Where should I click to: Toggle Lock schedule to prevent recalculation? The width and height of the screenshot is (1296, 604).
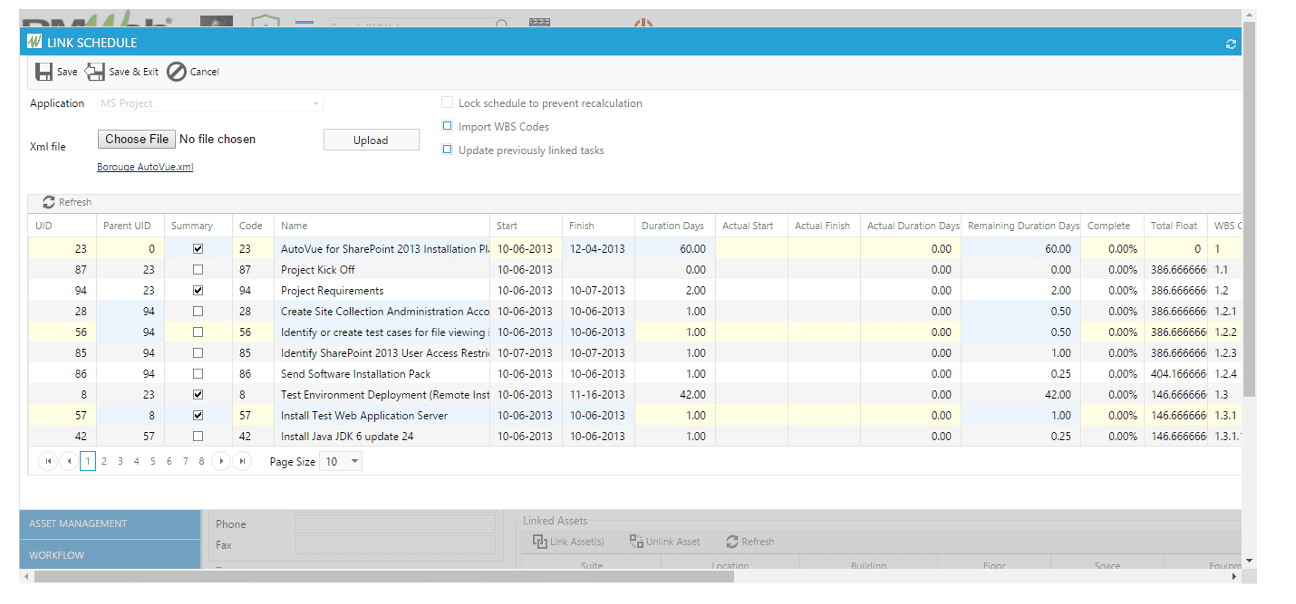pos(447,103)
